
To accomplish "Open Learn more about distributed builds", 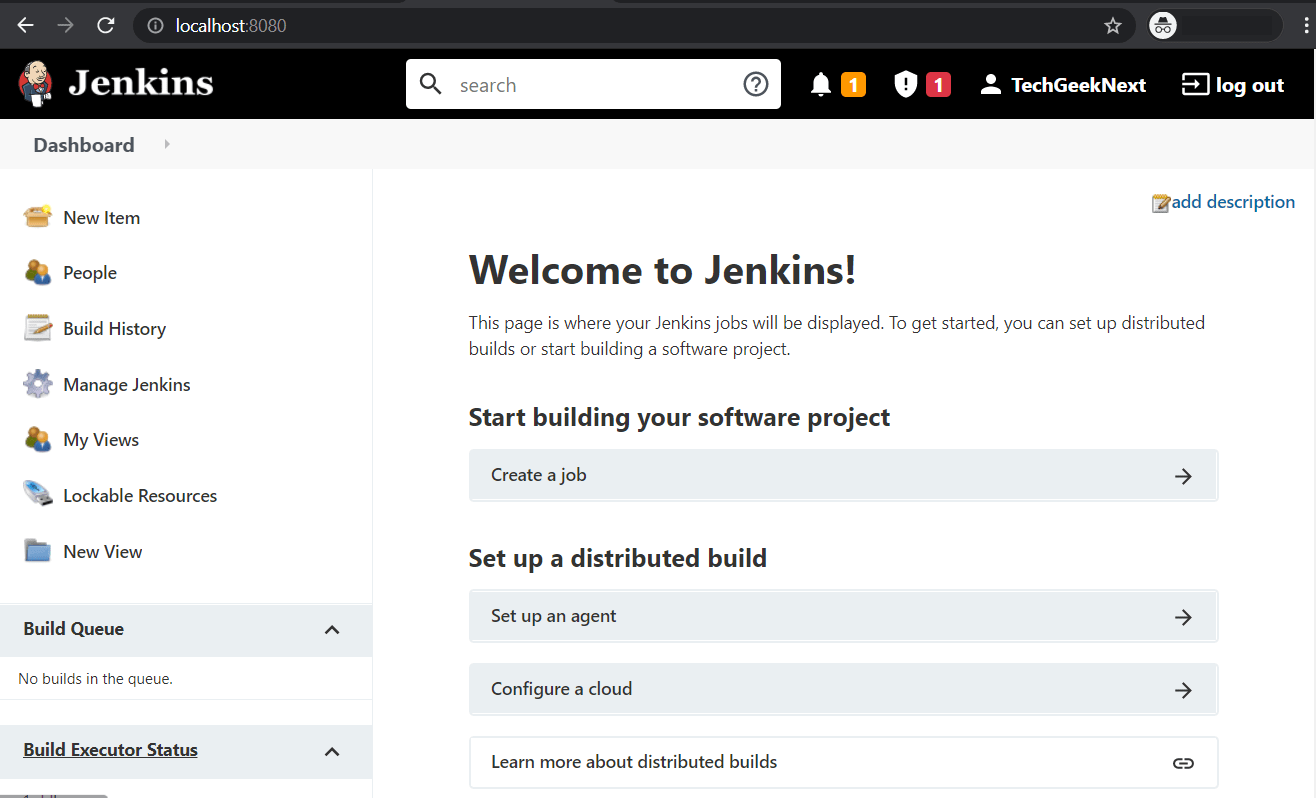I will click(843, 762).
